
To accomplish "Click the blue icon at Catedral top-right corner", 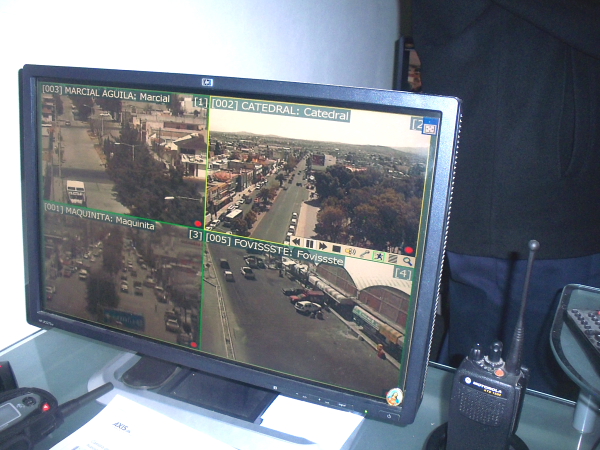I will (x=429, y=127).
